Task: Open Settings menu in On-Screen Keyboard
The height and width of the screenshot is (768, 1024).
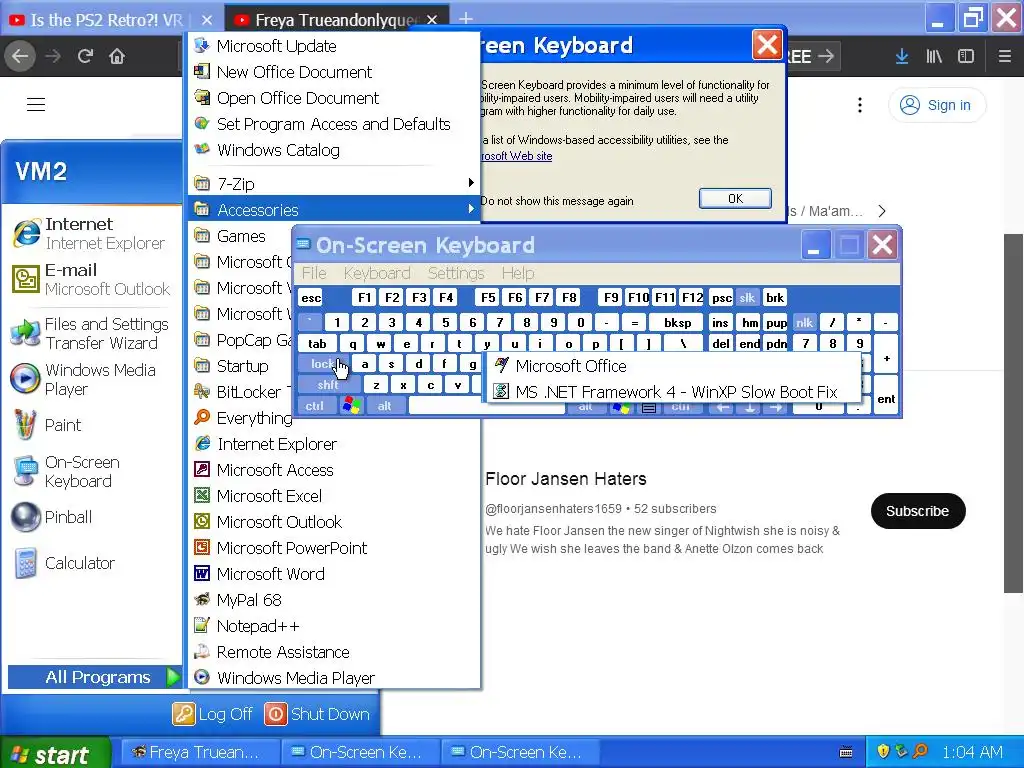Action: tap(456, 273)
